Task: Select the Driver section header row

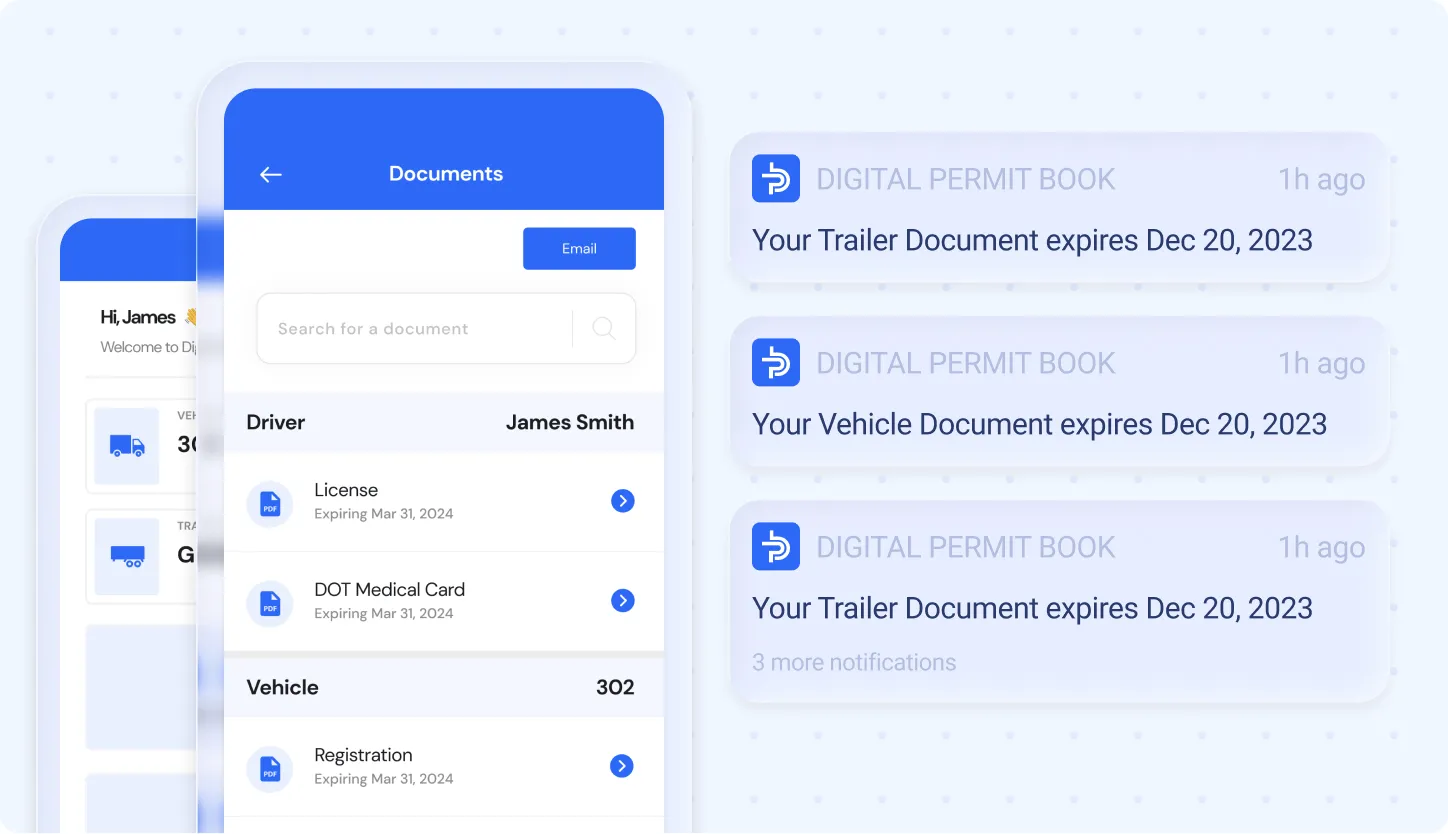Action: [x=445, y=422]
